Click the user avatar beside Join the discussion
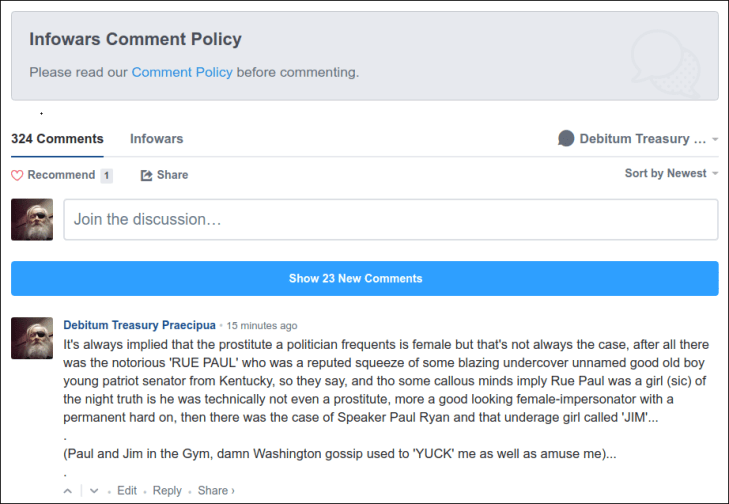Image resolution: width=729 pixels, height=504 pixels. click(x=32, y=219)
